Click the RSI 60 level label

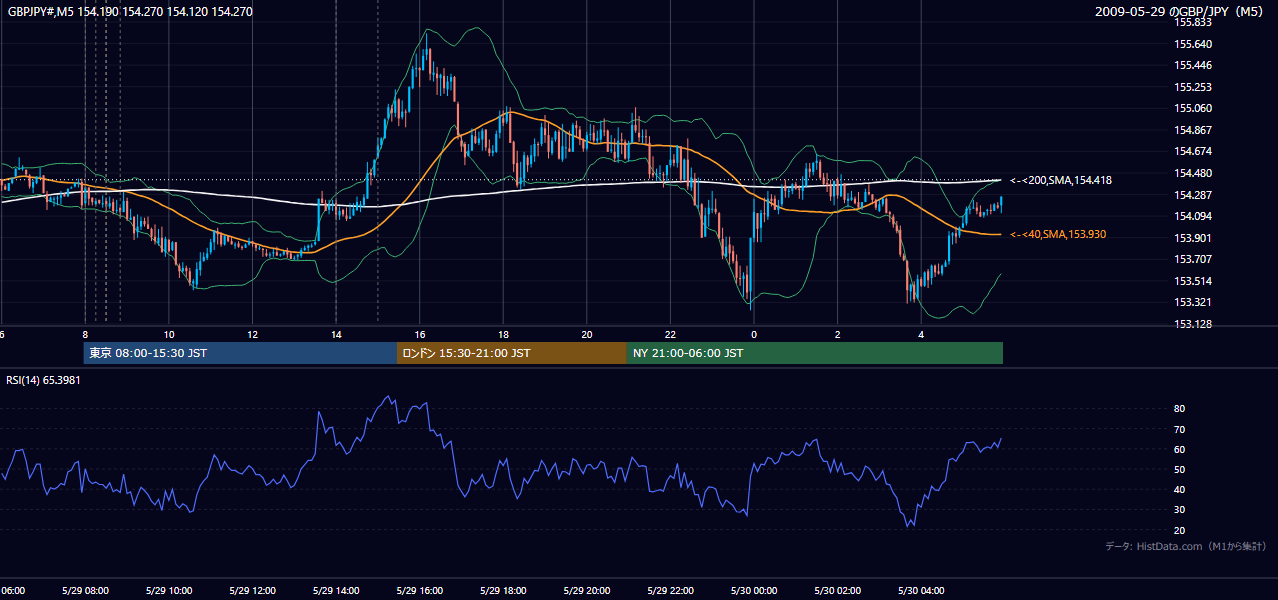(x=1180, y=449)
